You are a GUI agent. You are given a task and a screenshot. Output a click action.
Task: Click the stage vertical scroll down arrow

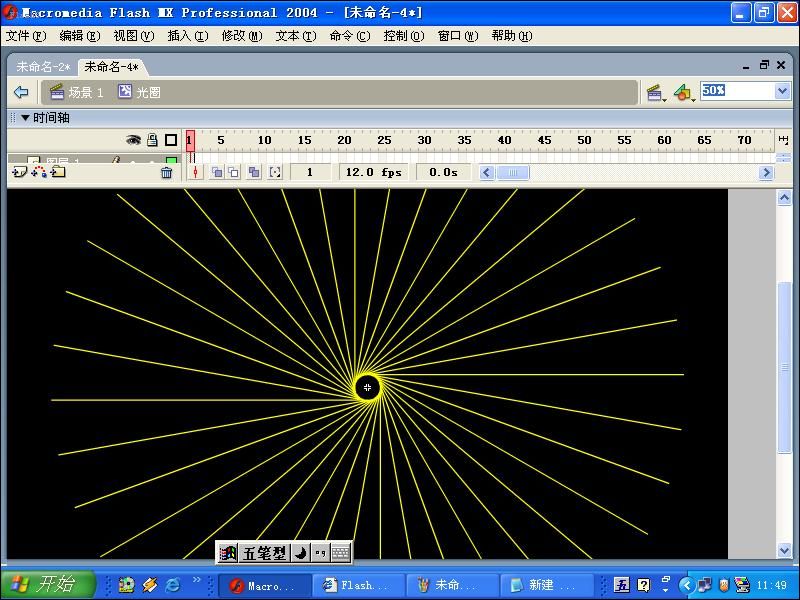(784, 550)
